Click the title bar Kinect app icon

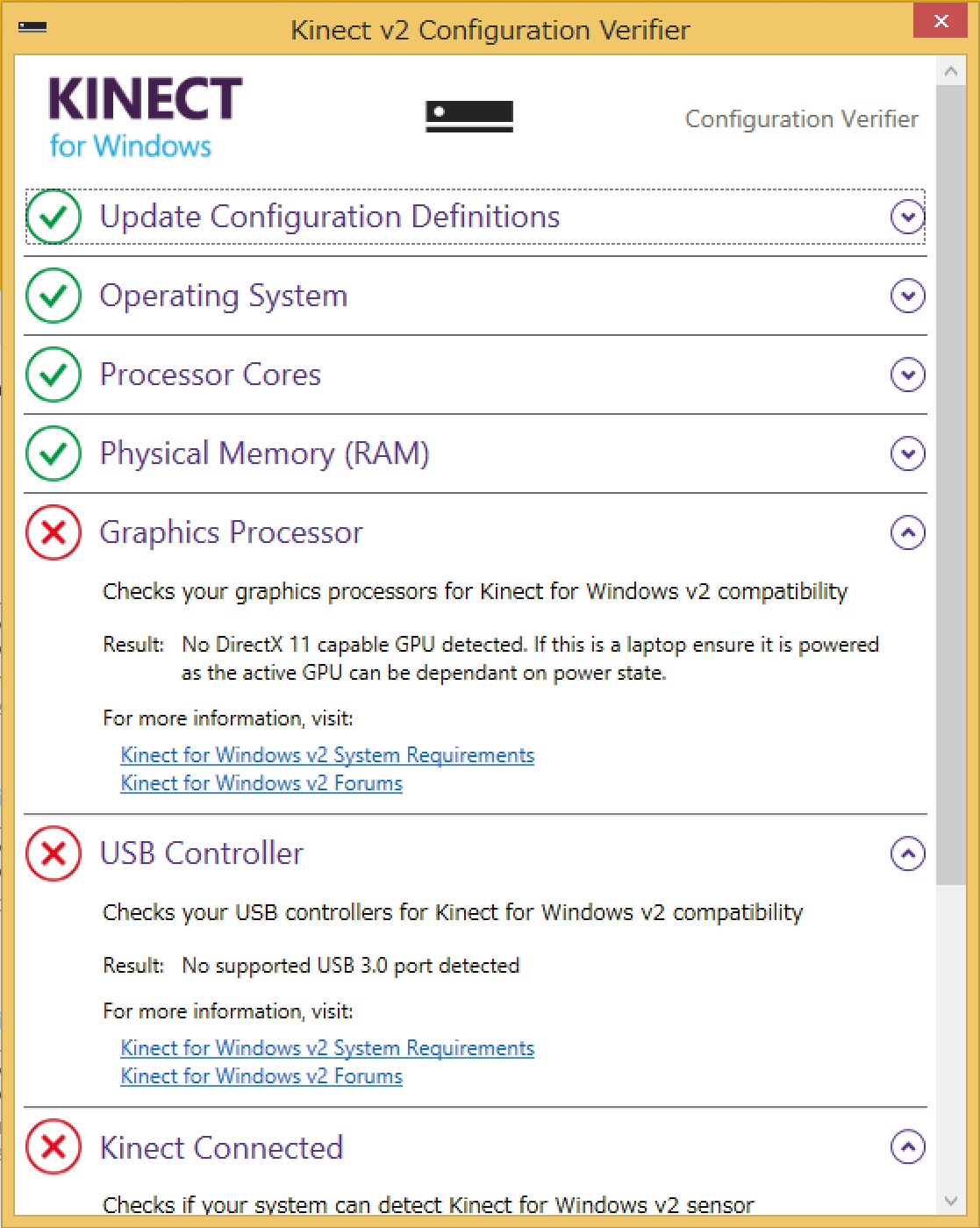pyautogui.click(x=32, y=27)
